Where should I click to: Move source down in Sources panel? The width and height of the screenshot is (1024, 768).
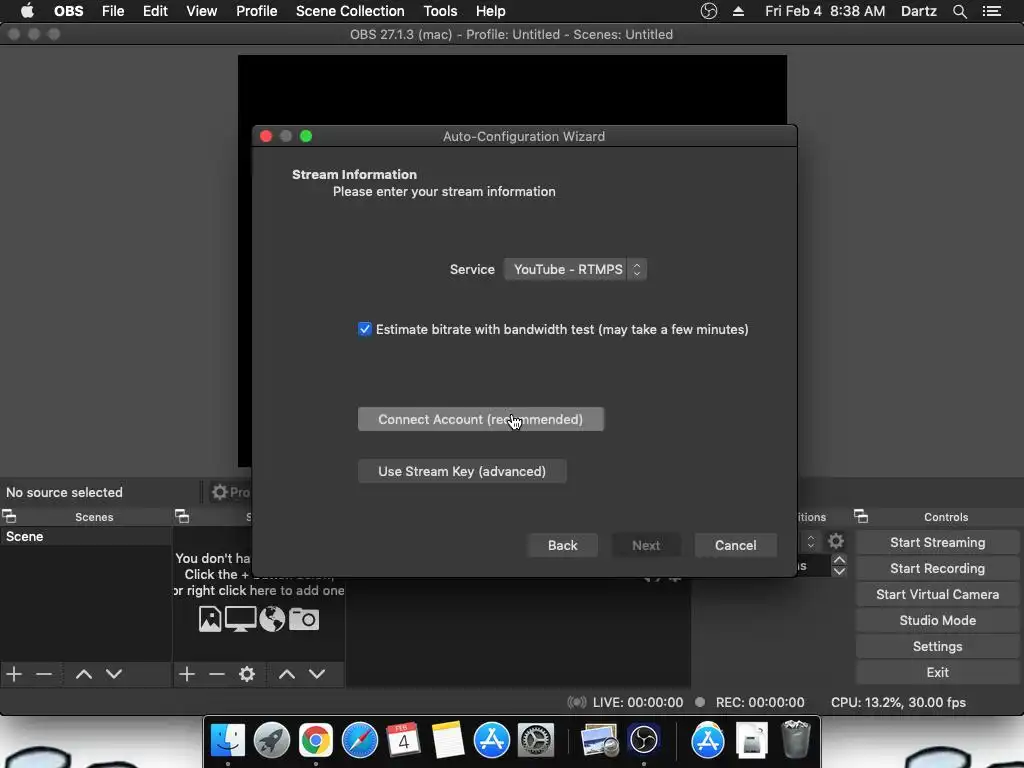point(317,673)
